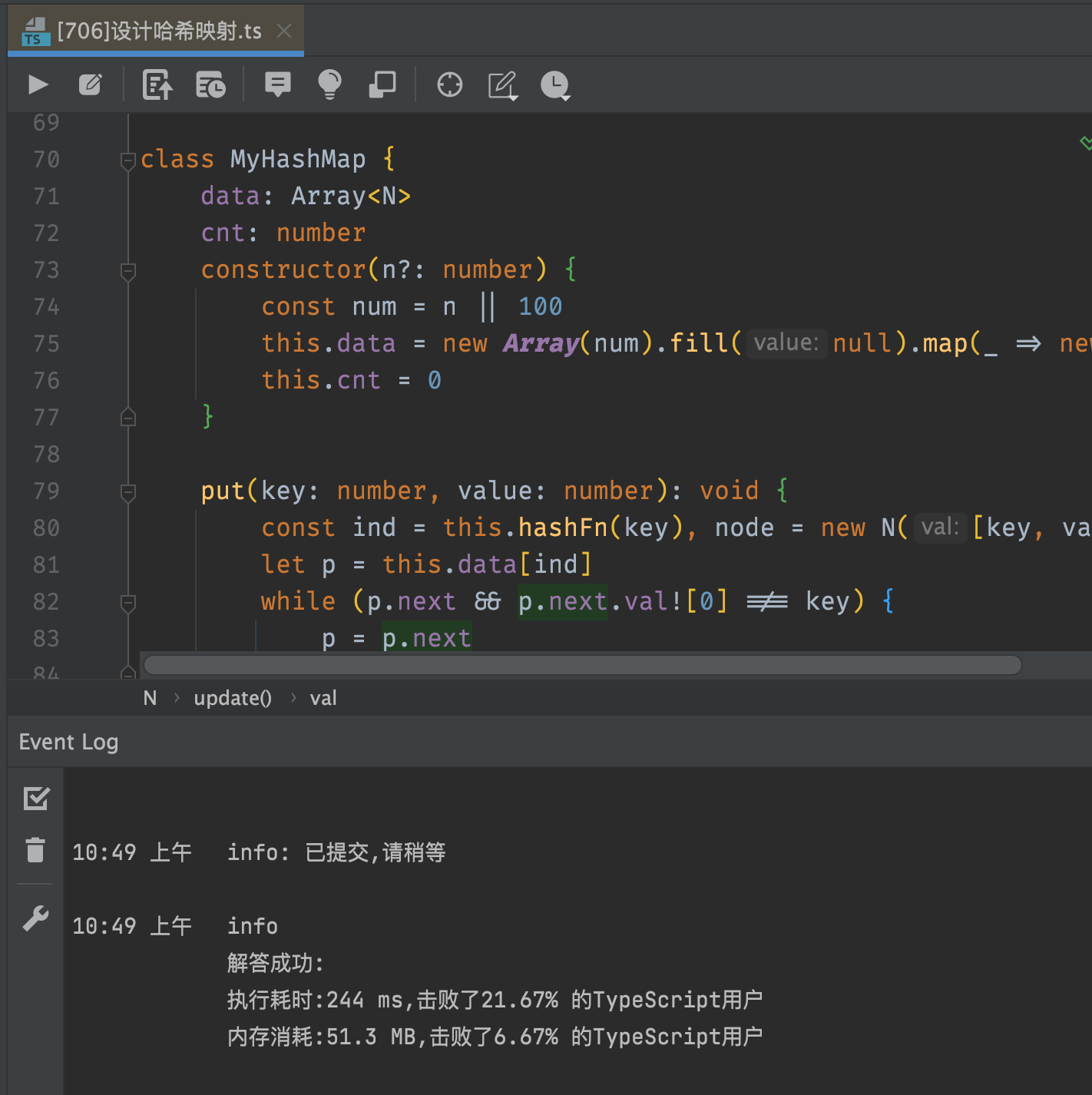Close the [706] .ts editor tab
The image size is (1092, 1095).
tap(284, 31)
